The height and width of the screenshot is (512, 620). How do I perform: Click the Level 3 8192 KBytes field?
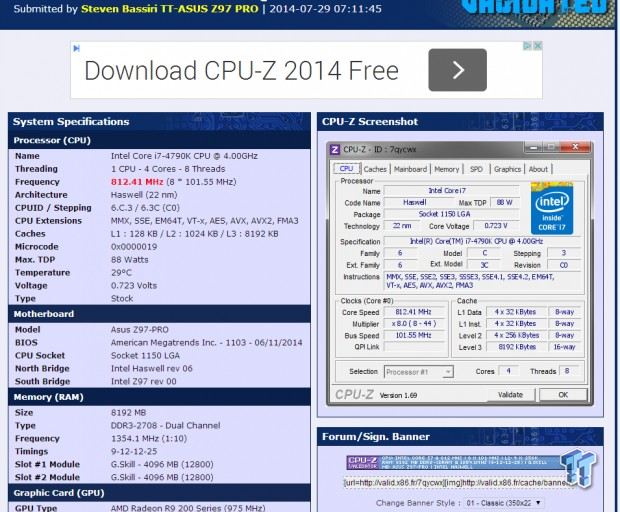pos(516,347)
